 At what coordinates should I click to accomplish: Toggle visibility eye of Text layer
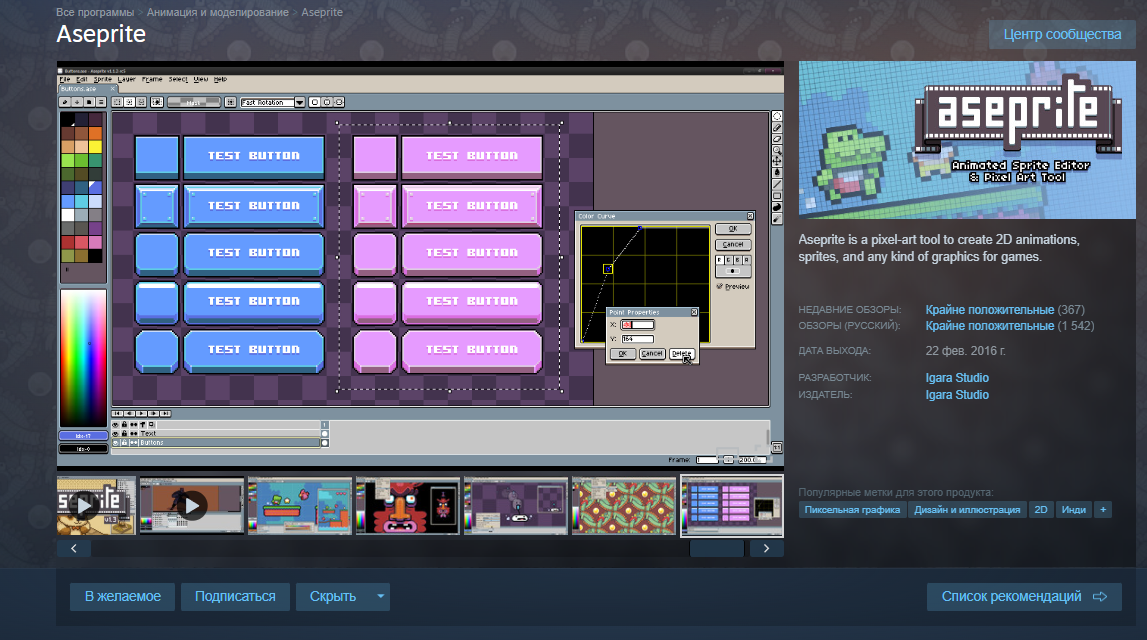[x=115, y=433]
